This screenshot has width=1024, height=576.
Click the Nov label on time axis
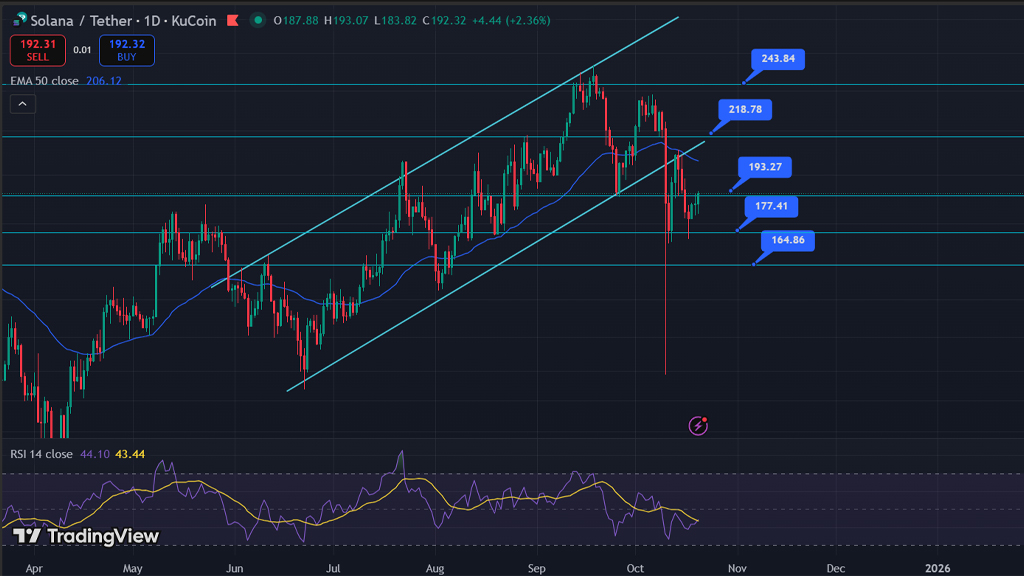[x=737, y=567]
